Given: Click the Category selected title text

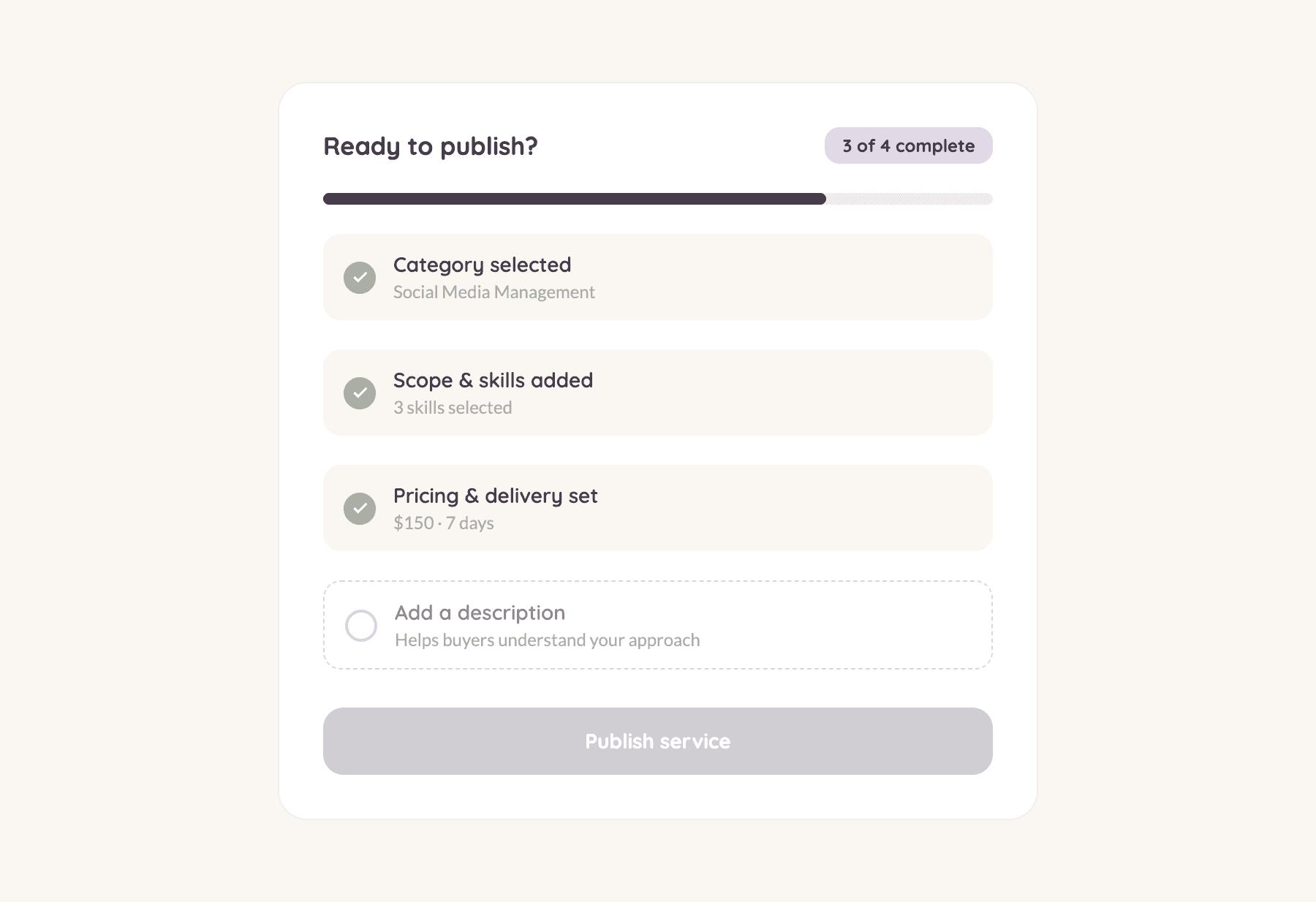Looking at the screenshot, I should coord(483,265).
